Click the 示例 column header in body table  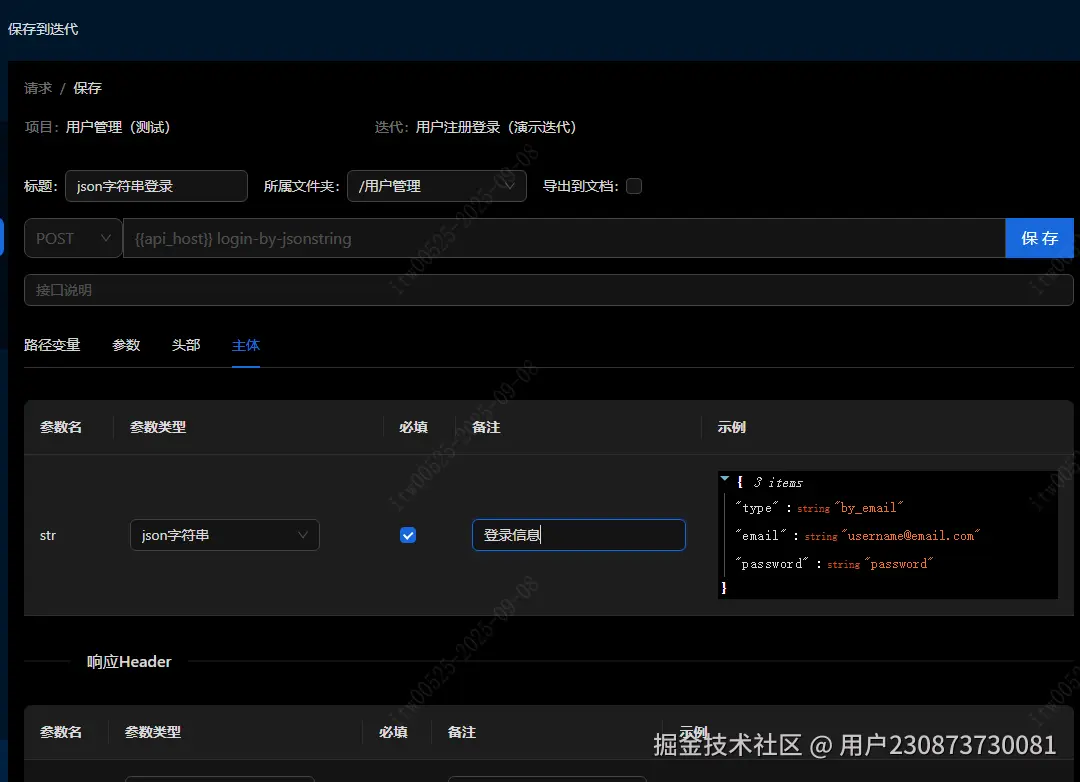[x=731, y=427]
